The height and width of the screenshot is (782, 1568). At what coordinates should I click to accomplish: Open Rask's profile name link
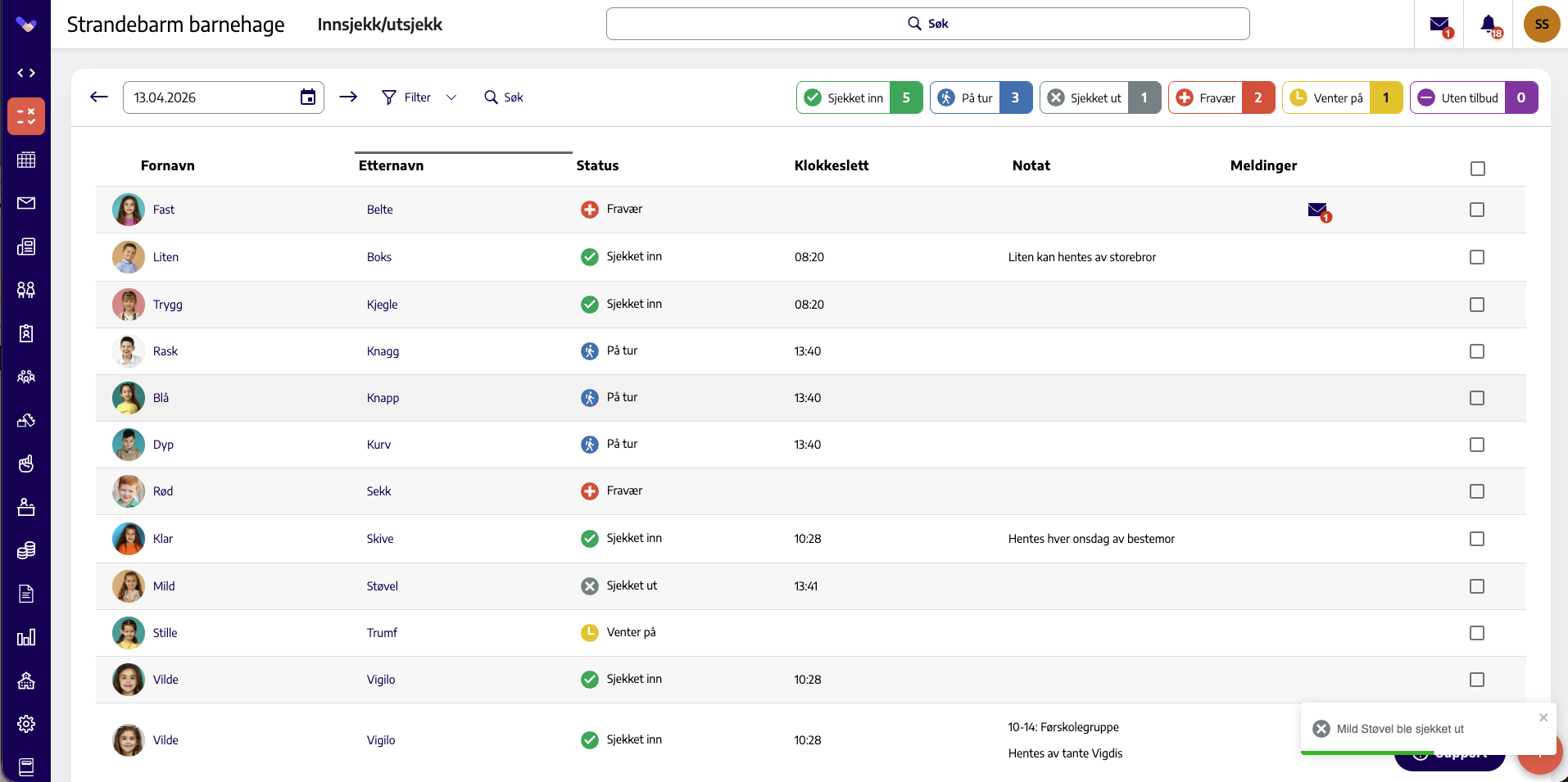click(x=165, y=351)
